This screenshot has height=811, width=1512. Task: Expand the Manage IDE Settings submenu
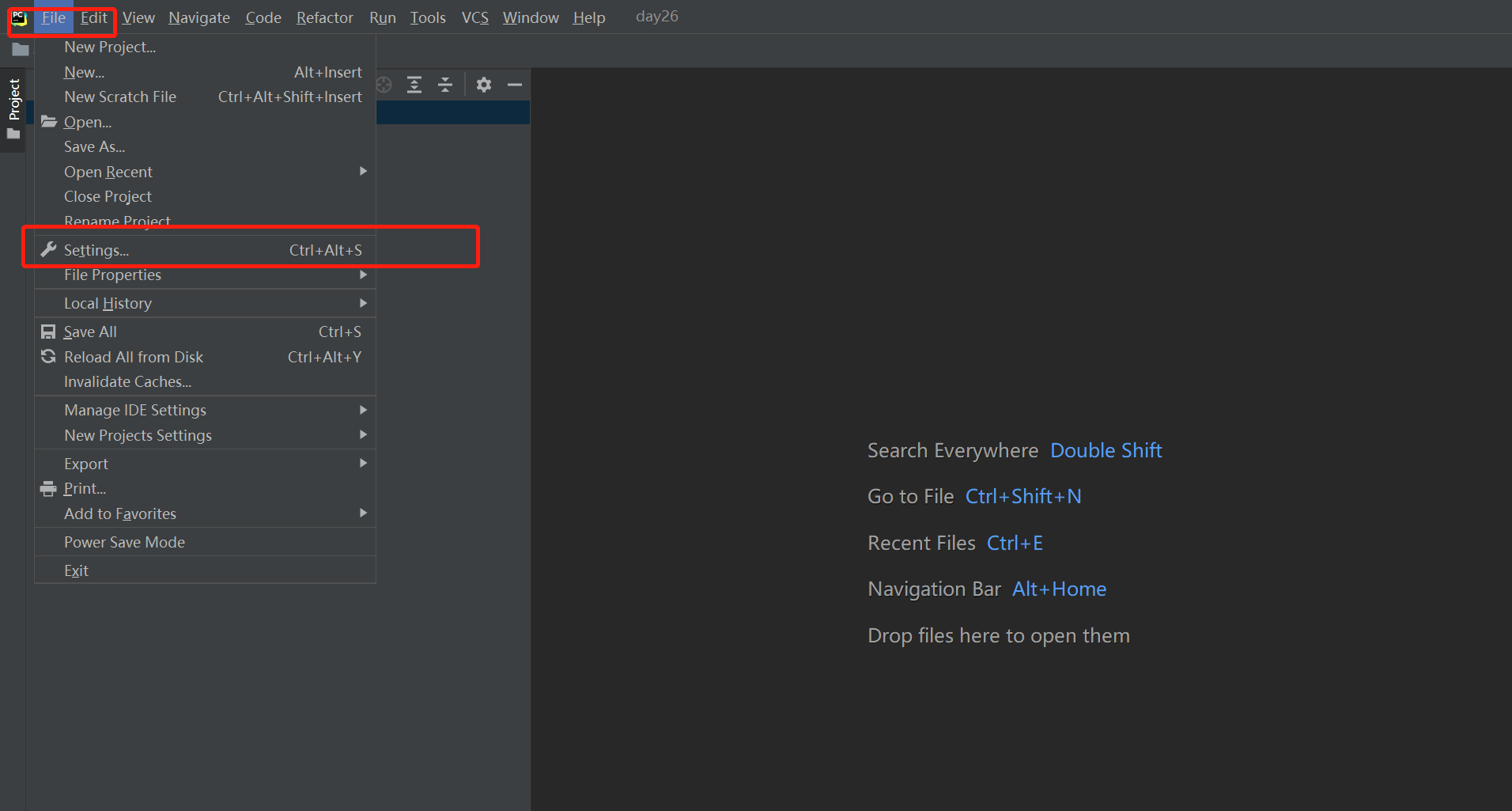pos(135,410)
